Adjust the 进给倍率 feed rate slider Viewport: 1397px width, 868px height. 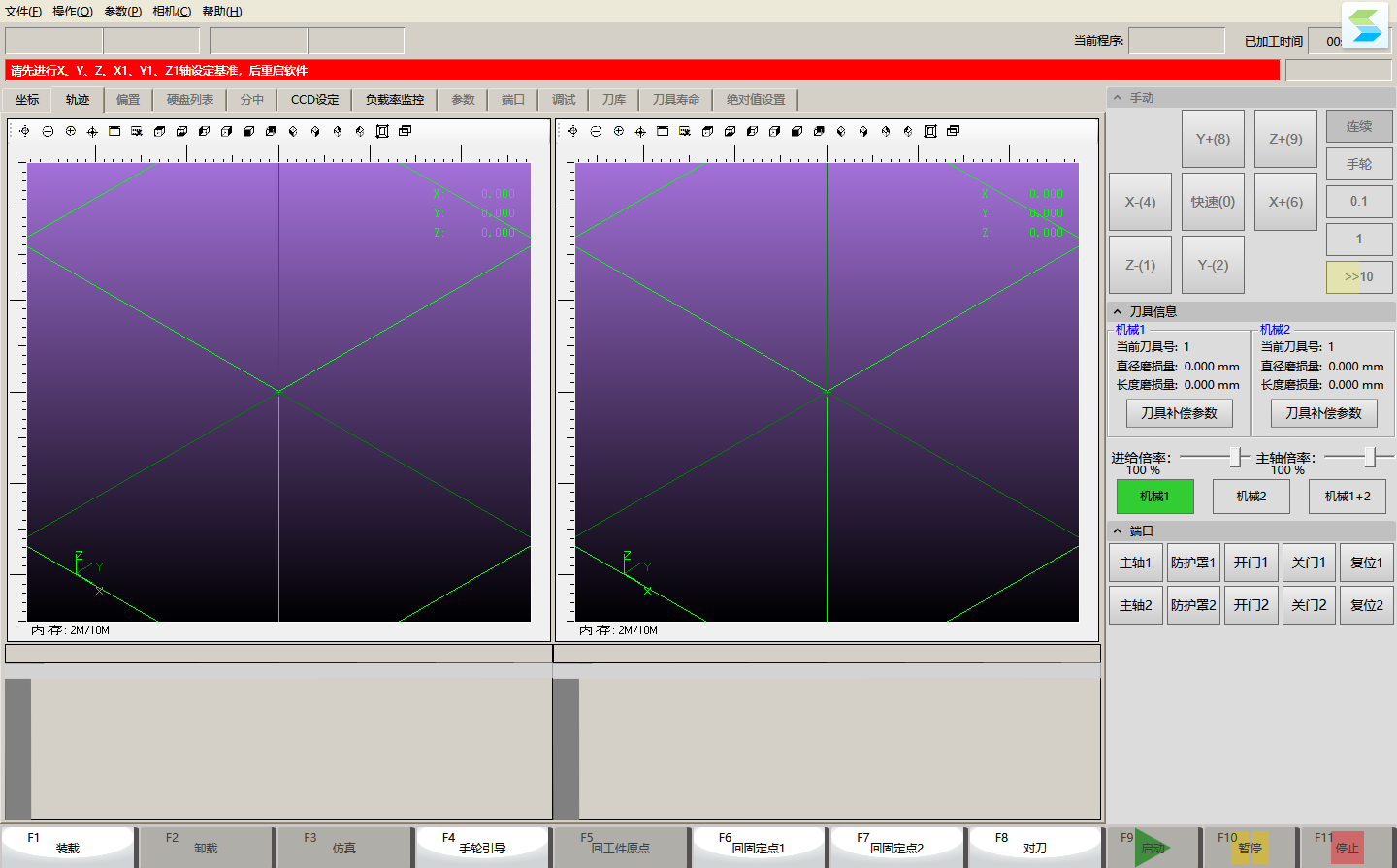click(1235, 457)
